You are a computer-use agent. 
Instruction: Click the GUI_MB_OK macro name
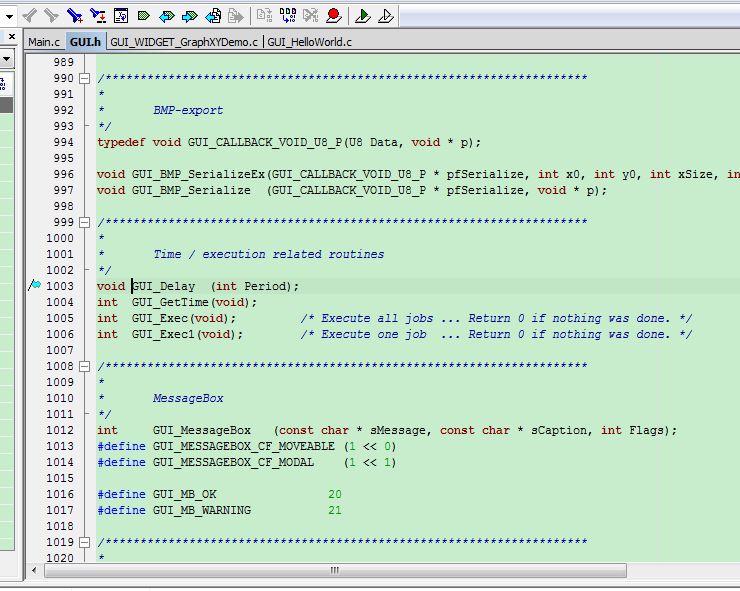pos(185,495)
